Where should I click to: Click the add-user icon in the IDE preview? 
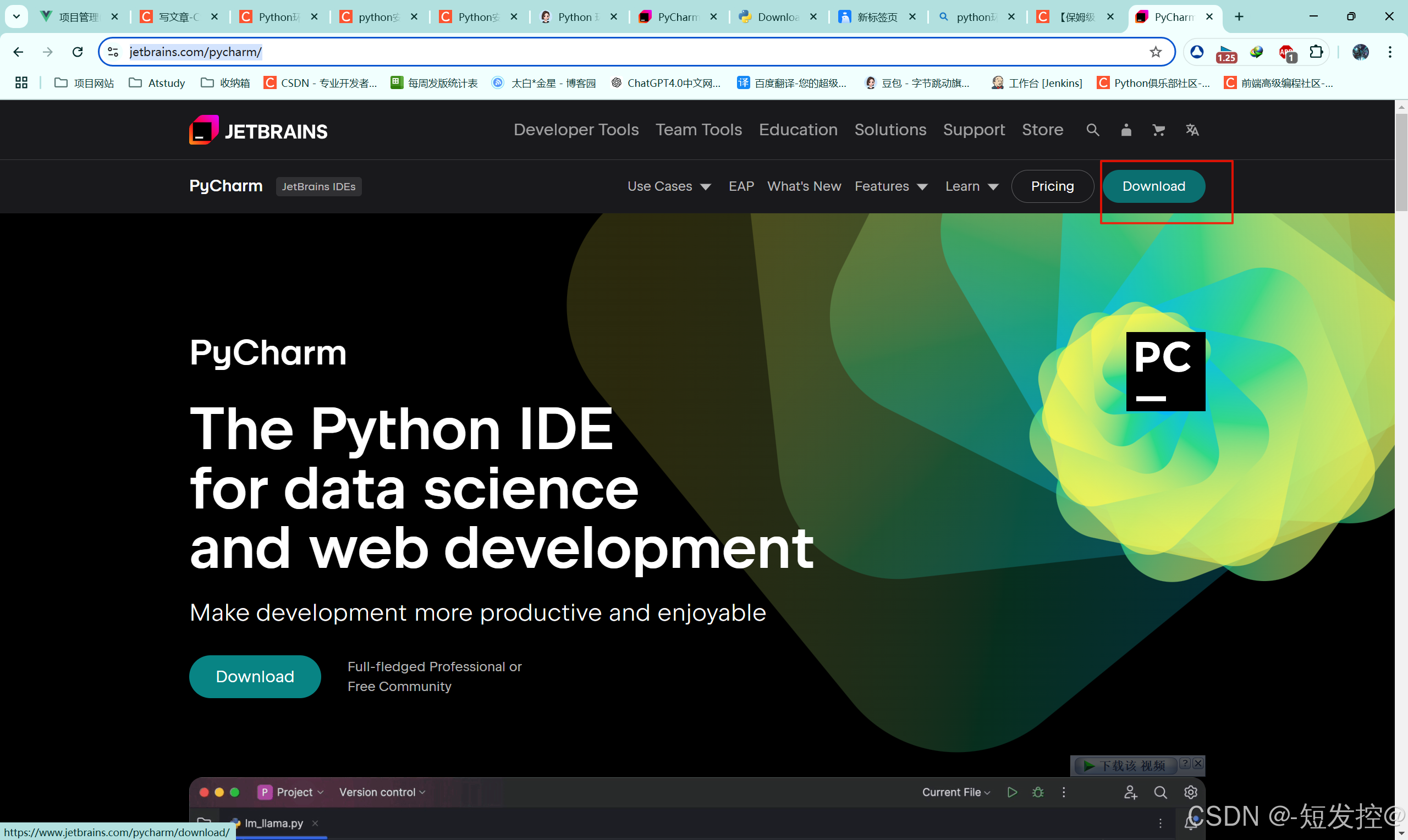click(1131, 792)
